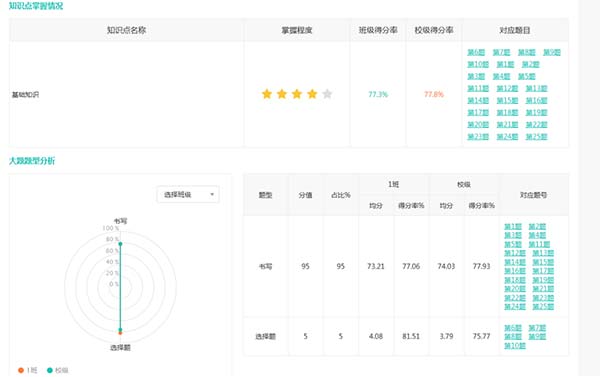Screen dimensions: 600x377
Task: Open 第10题 link in 选择题 row
Action: 515,346
